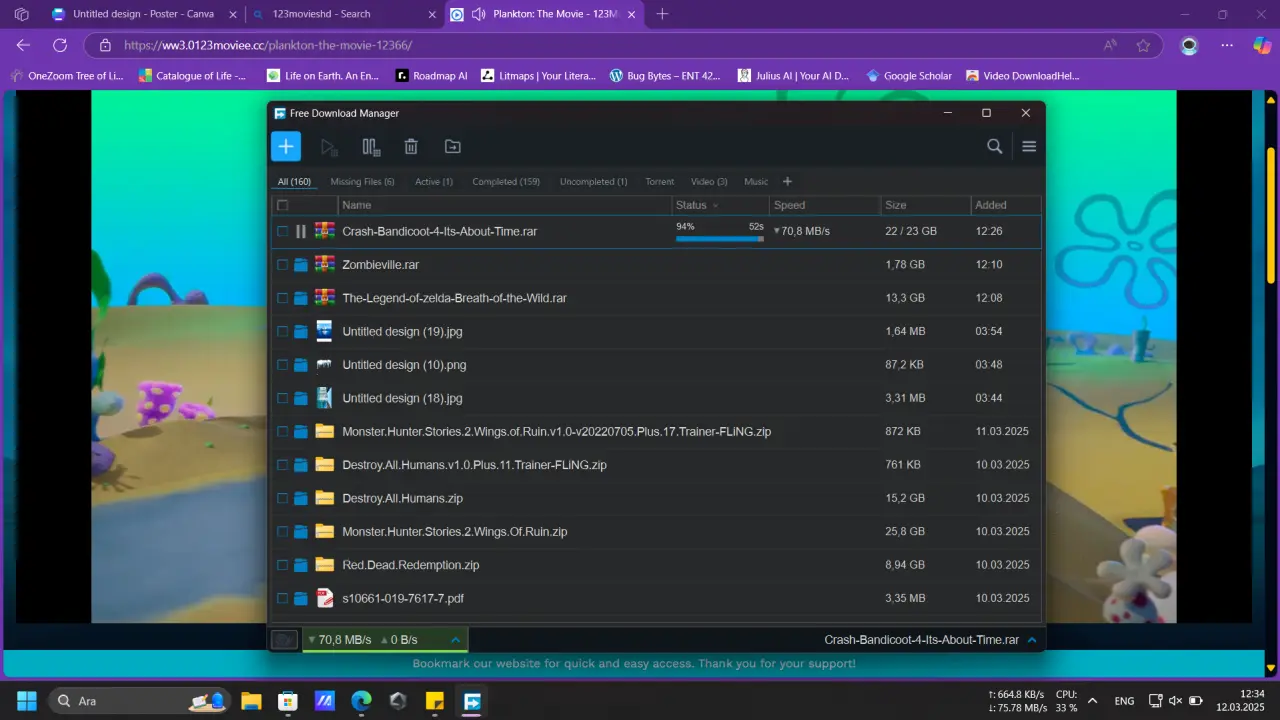Pause the Crash-Bandicoot download via its pause icon

pyautogui.click(x=301, y=231)
